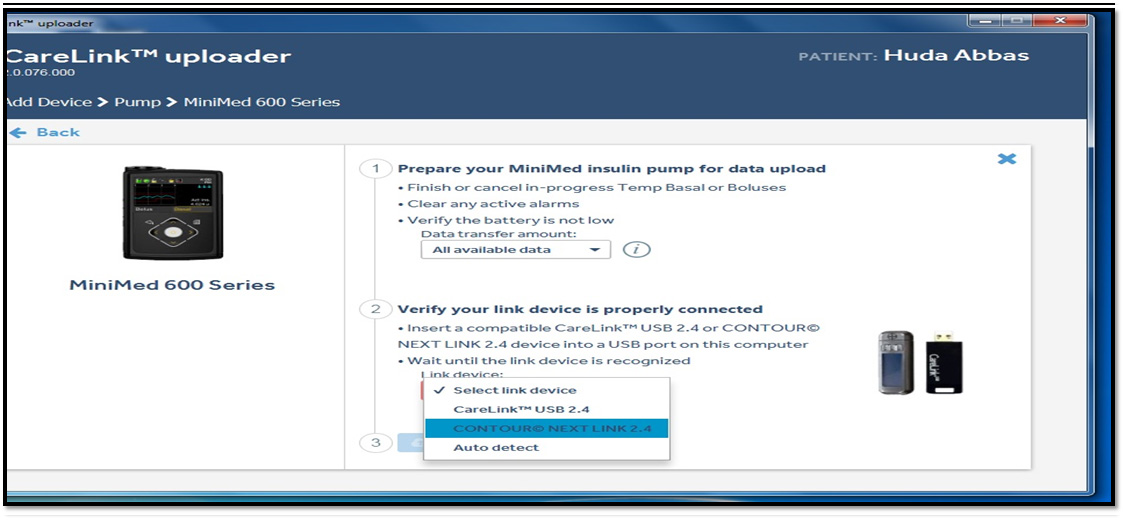Click the step 3 circle number
1124x520 pixels.
(376, 443)
